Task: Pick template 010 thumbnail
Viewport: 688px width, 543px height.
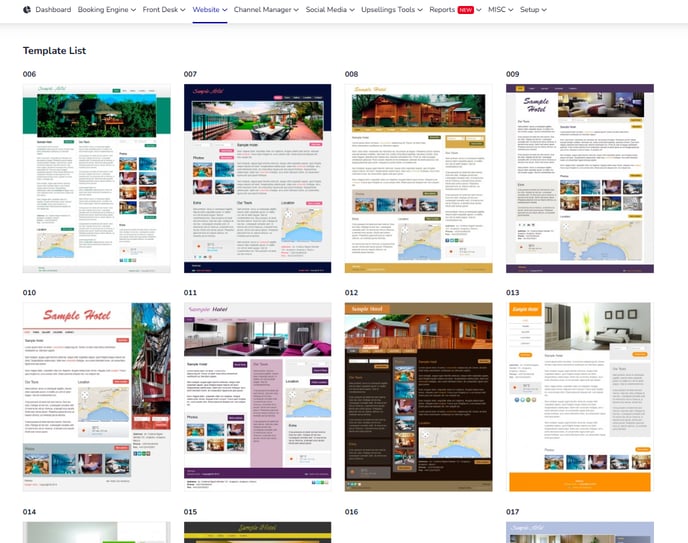Action: (x=97, y=397)
